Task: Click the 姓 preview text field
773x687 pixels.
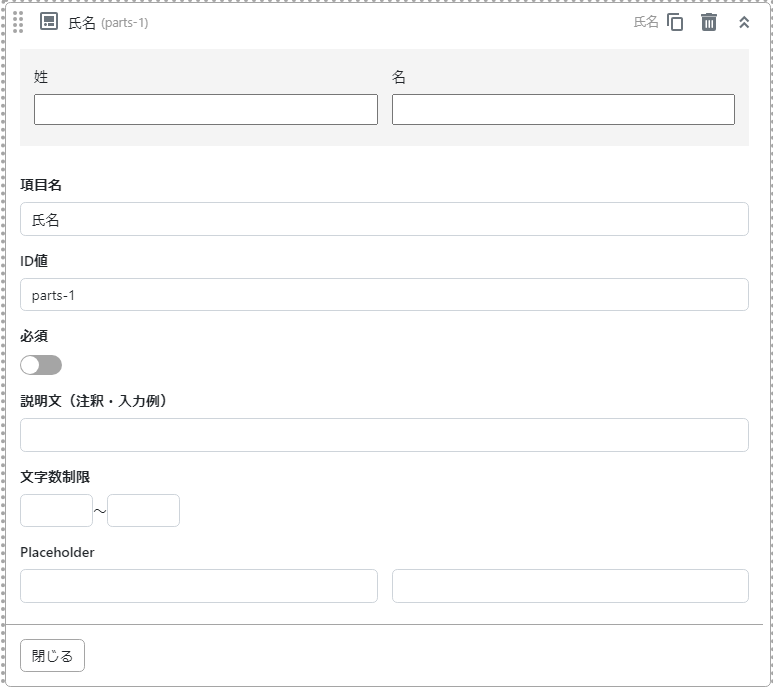Action: pos(206,110)
